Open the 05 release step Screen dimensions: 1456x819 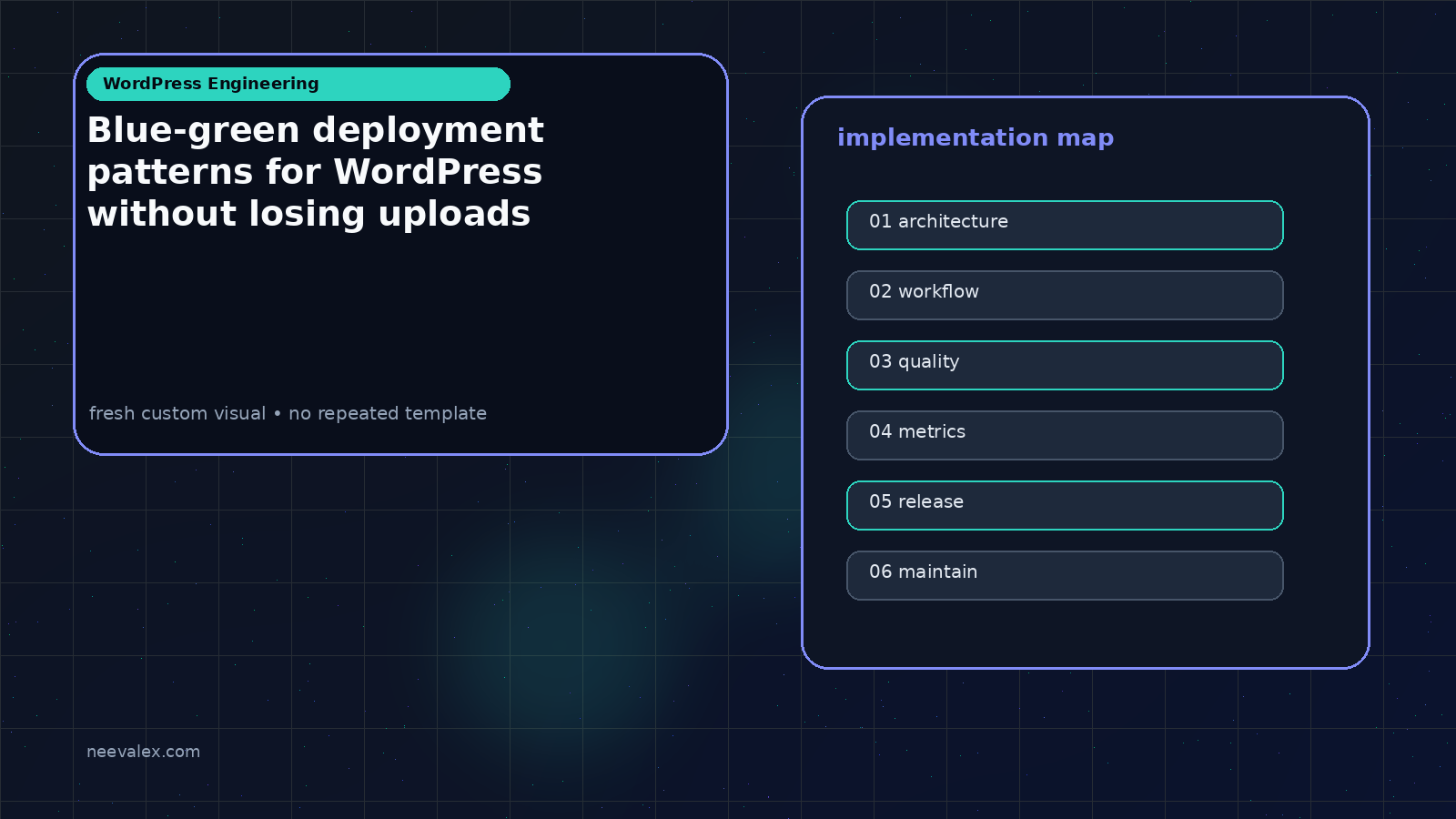tap(1065, 505)
